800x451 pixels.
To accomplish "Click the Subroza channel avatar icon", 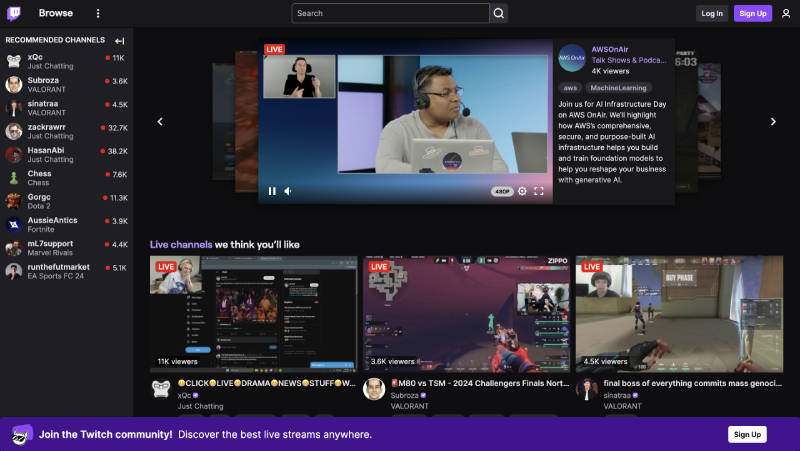I will click(x=374, y=389).
